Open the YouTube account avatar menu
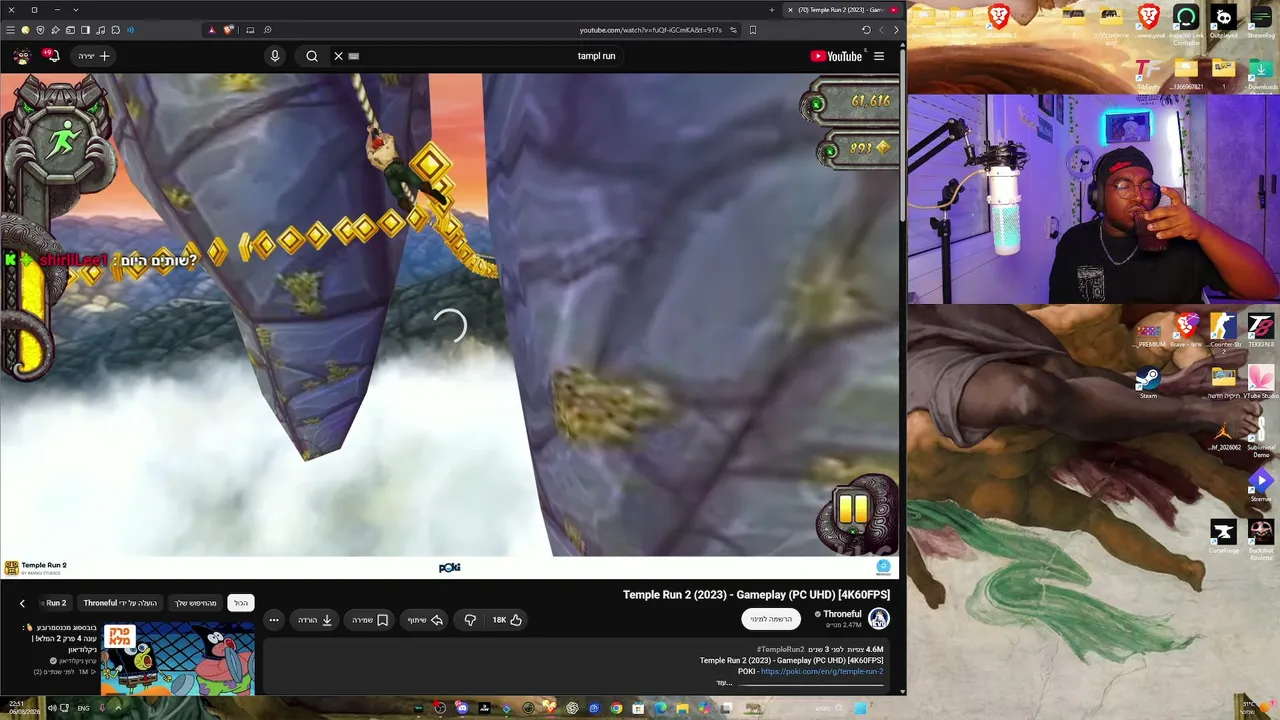This screenshot has height=720, width=1280. pos(21,56)
